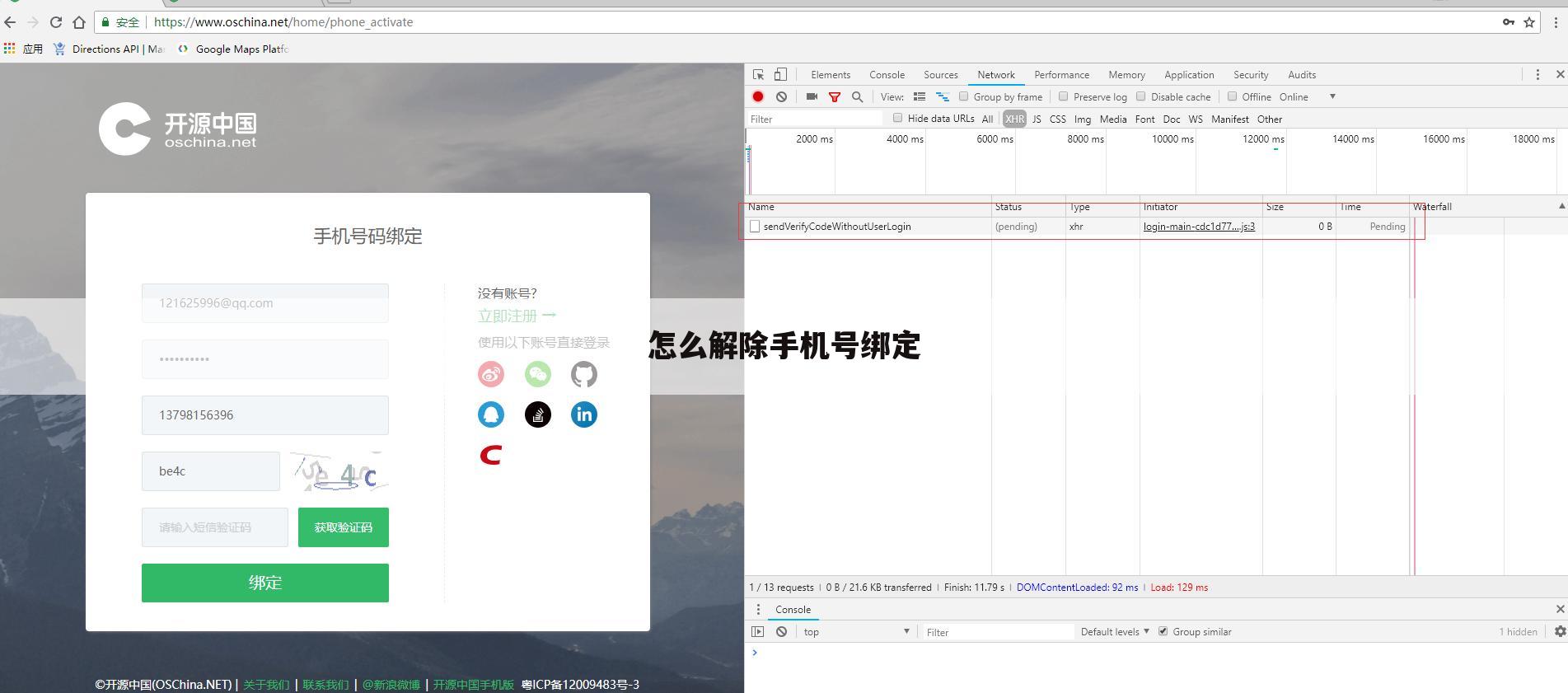Toggle capture screenshots camera icon

(x=812, y=96)
